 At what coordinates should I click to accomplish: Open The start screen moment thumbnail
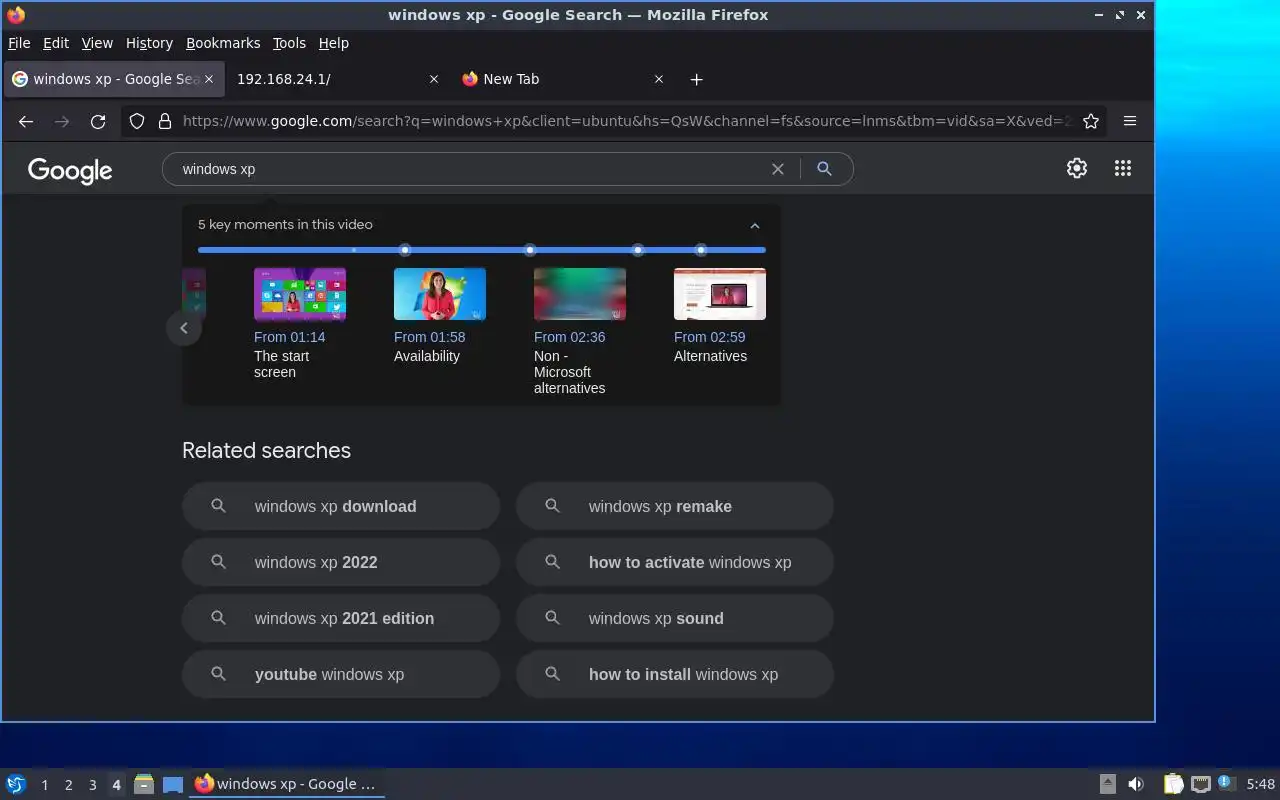coord(300,294)
